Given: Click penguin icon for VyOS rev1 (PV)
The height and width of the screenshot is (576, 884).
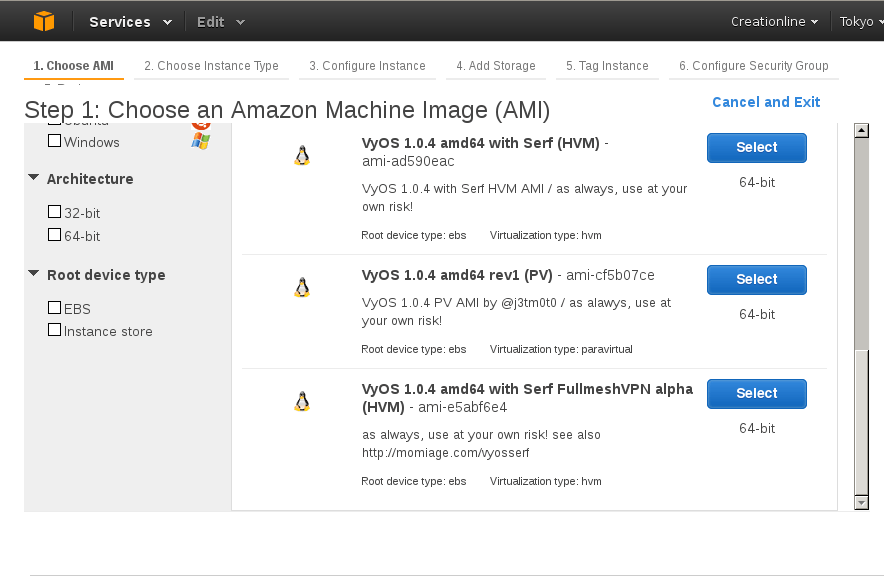Looking at the screenshot, I should tap(302, 287).
